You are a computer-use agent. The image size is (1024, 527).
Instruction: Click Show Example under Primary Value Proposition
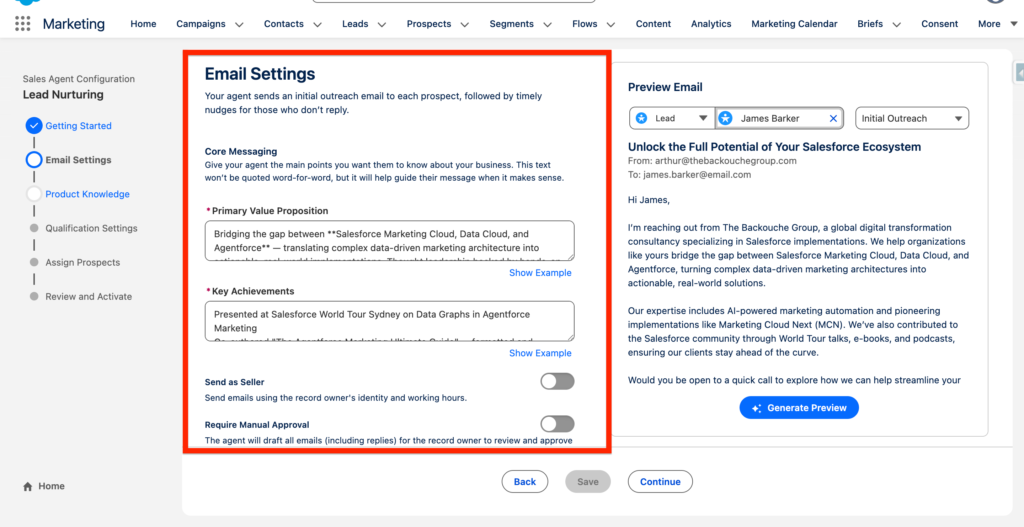tap(540, 273)
